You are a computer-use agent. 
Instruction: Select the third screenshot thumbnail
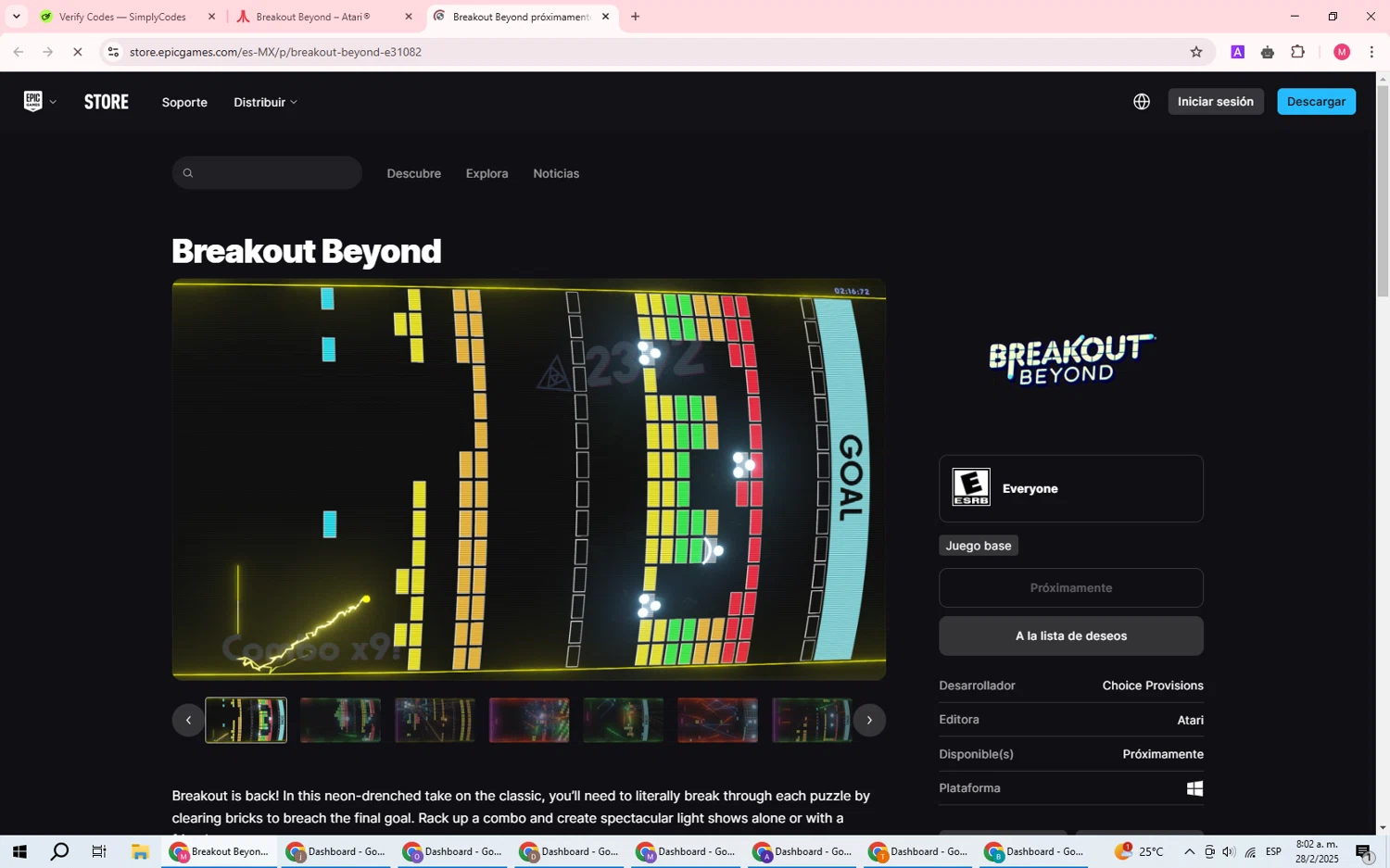click(435, 720)
